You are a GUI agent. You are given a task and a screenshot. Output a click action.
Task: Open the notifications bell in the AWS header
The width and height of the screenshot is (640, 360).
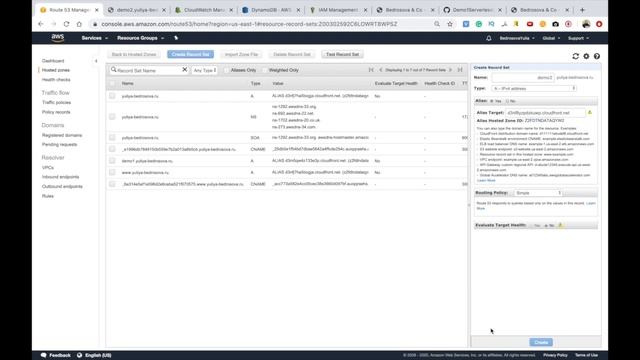[489, 38]
